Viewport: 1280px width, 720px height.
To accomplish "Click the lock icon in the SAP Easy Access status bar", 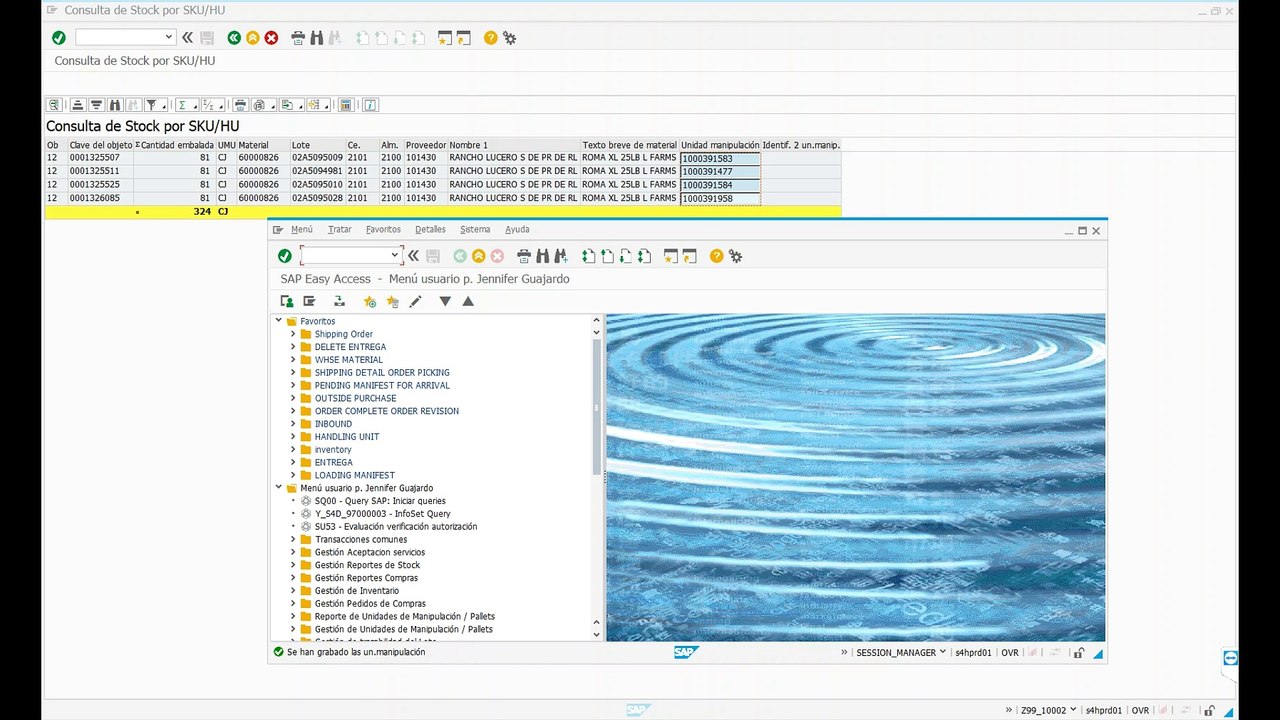I will pos(1079,653).
